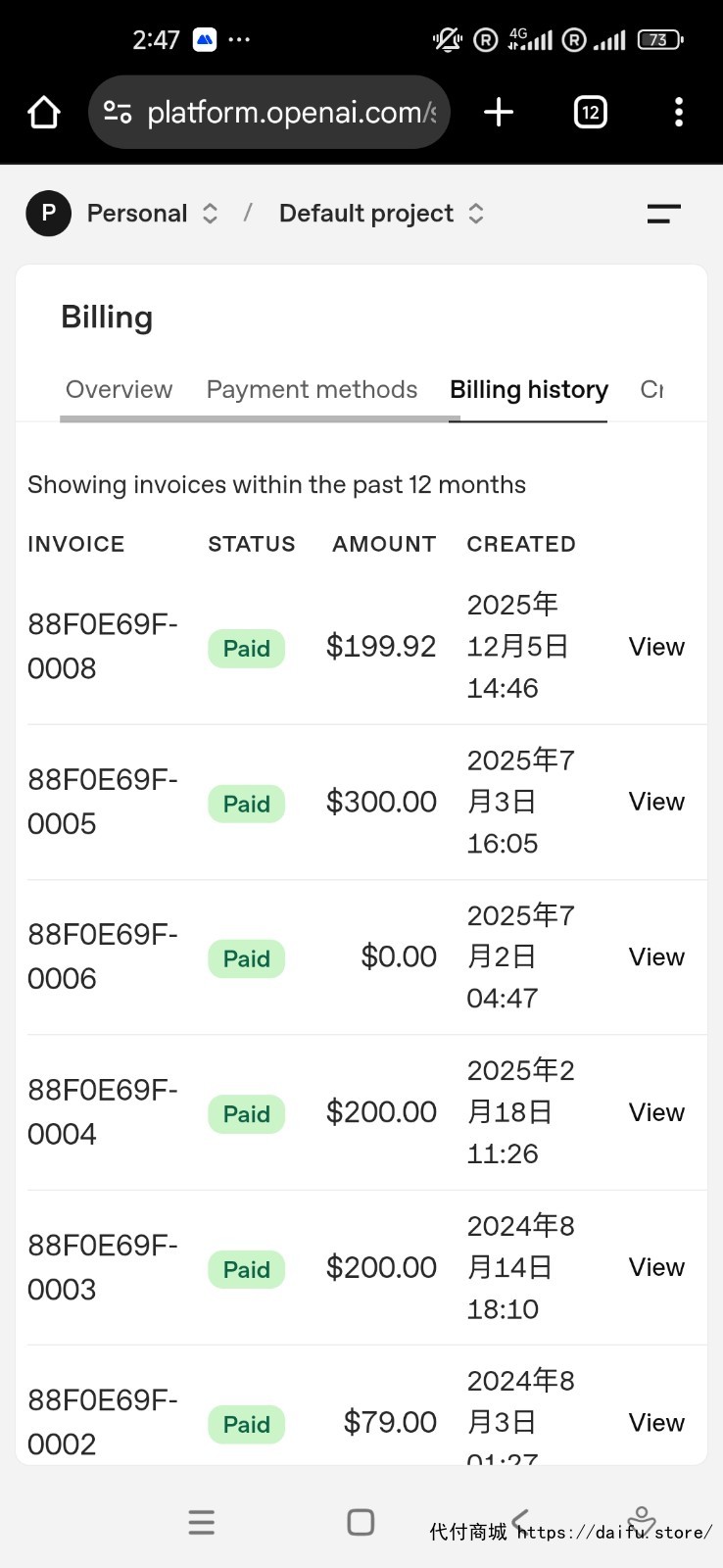Open the browser three-dot overflow menu
Viewport: 723px width, 1568px height.
[x=678, y=113]
